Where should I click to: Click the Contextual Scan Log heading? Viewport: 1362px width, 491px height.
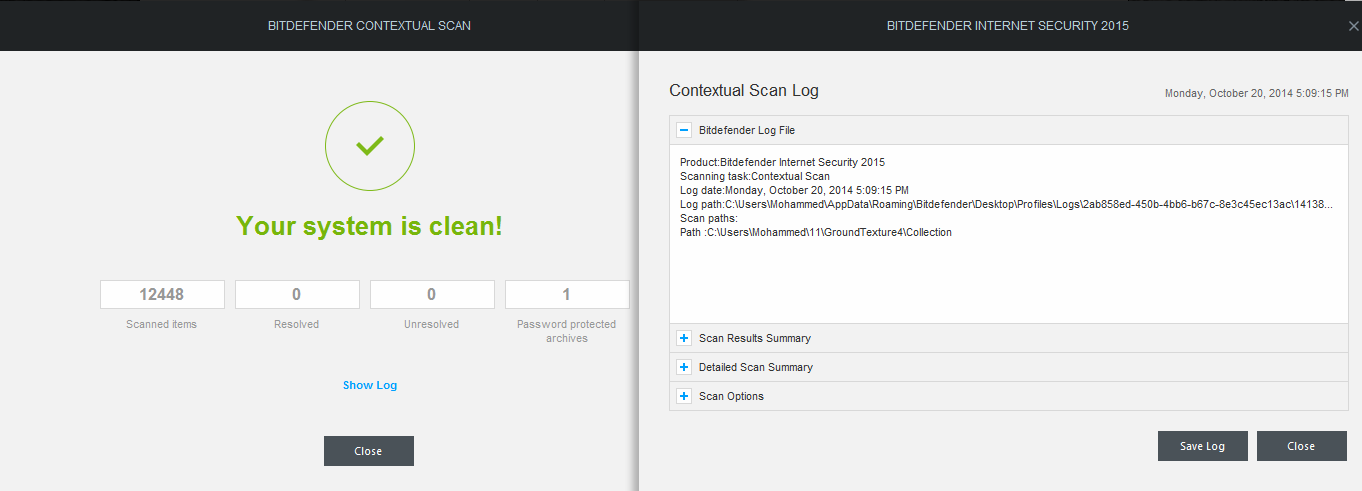coord(744,90)
